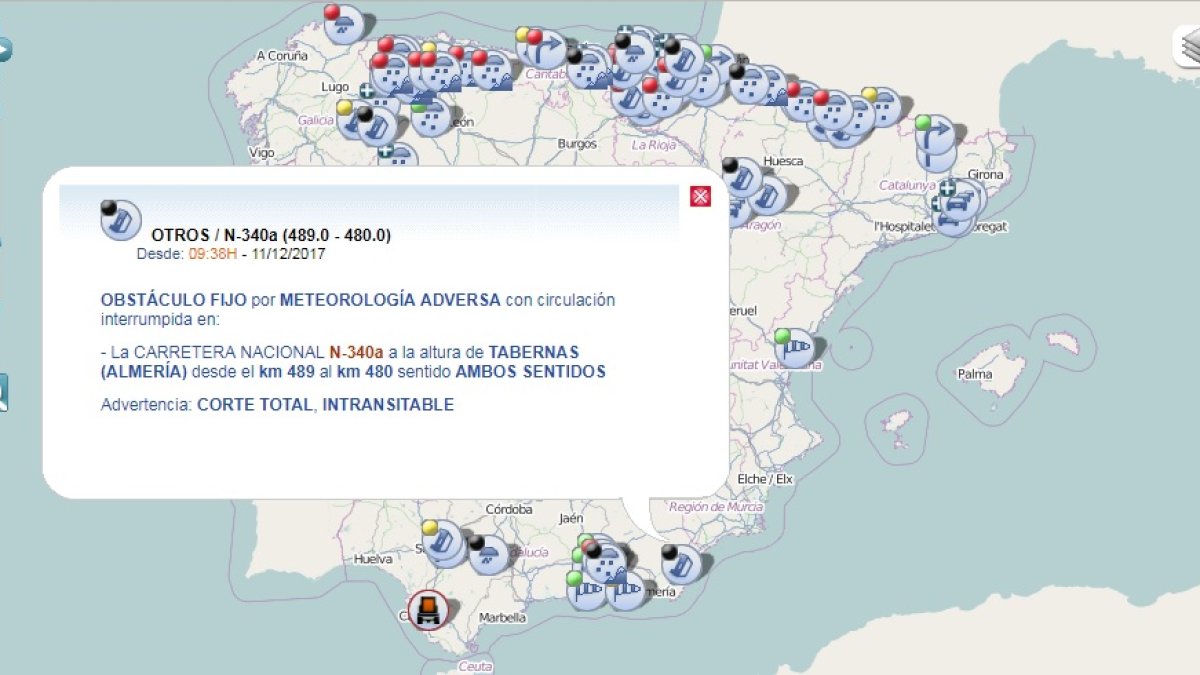
Task: Click the orange N-340a road link
Action: (357, 352)
